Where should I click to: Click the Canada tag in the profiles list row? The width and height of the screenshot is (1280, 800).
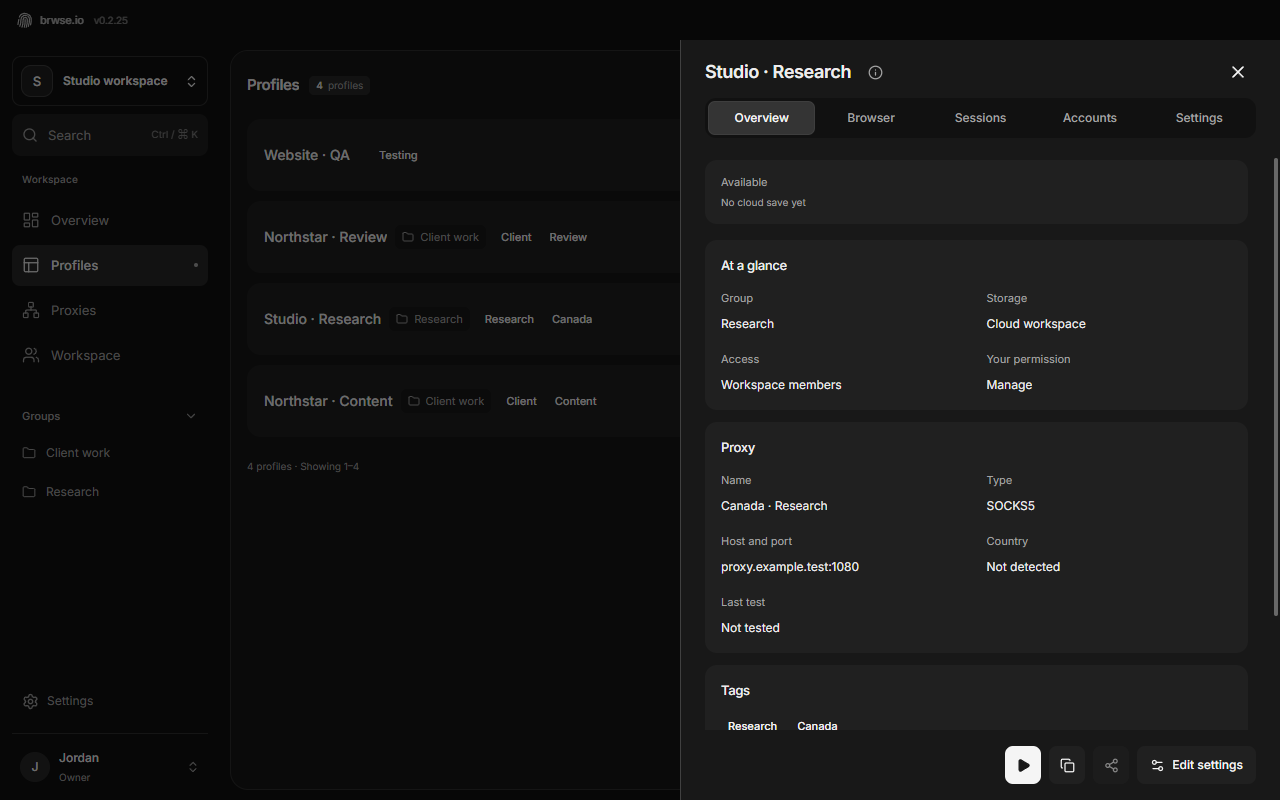[x=572, y=319]
